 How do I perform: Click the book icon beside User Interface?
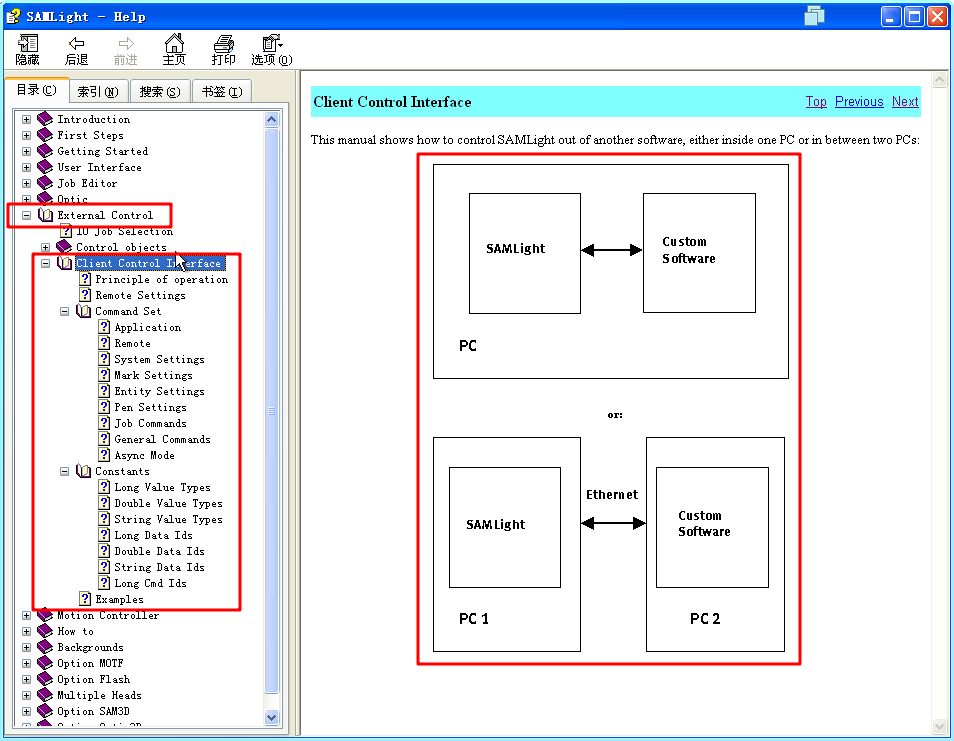tap(45, 167)
